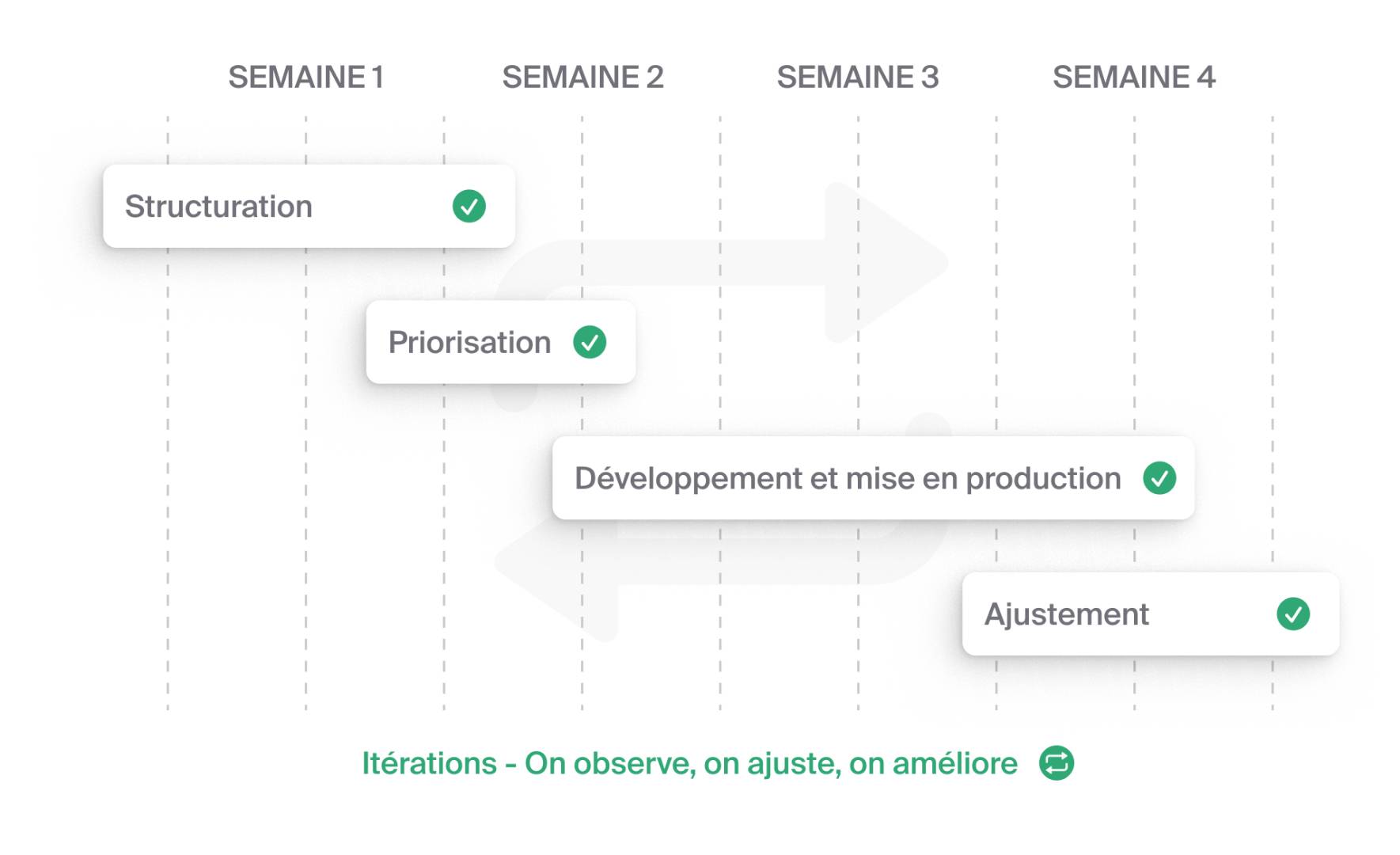Click the green checkmark next to Priorisation
Screen dimensions: 1400x855
590,342
